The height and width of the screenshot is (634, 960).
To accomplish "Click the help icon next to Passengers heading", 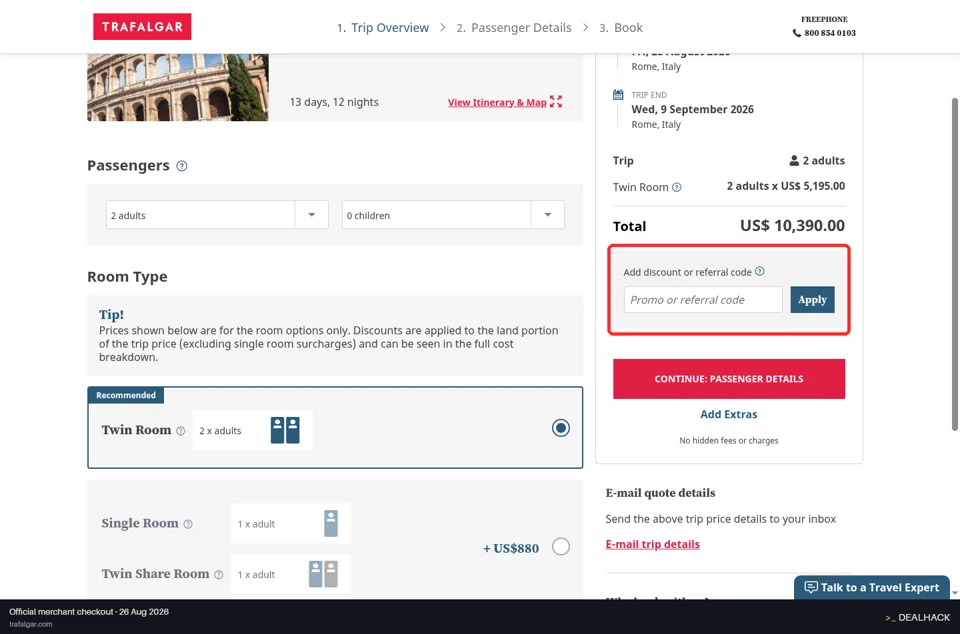I will 182,166.
